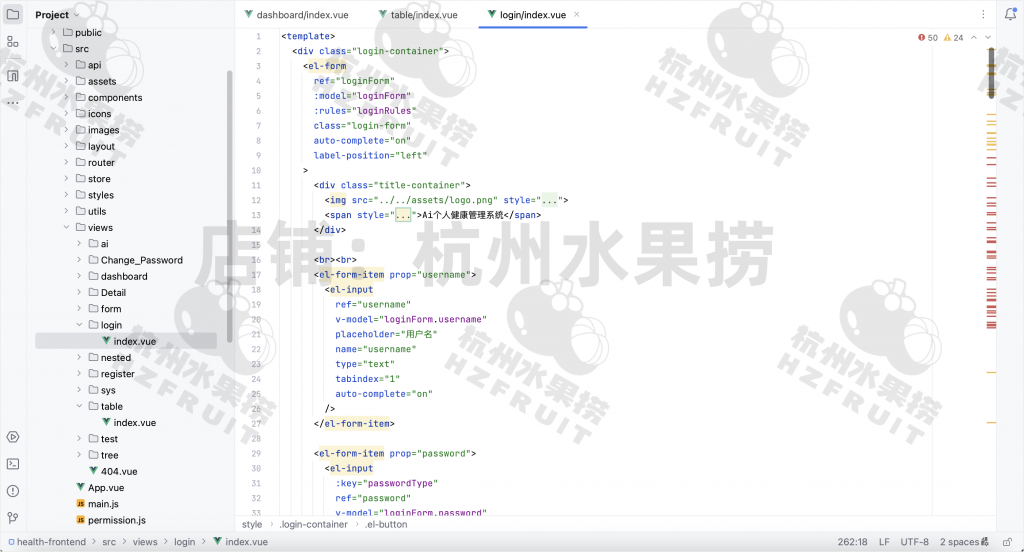This screenshot has width=1024, height=552.
Task: Click .login-container editor breadcrumb
Action: [313, 525]
